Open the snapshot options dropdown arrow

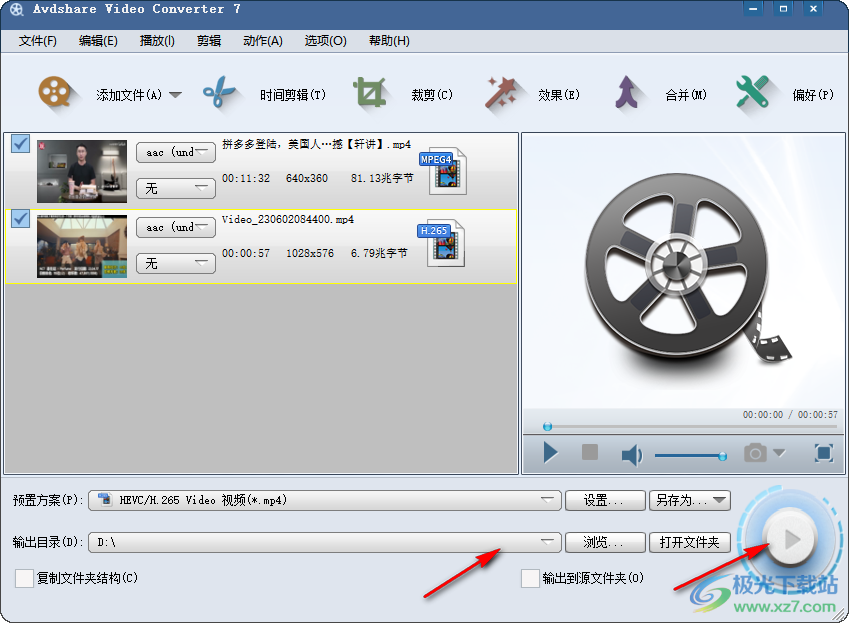(x=779, y=453)
